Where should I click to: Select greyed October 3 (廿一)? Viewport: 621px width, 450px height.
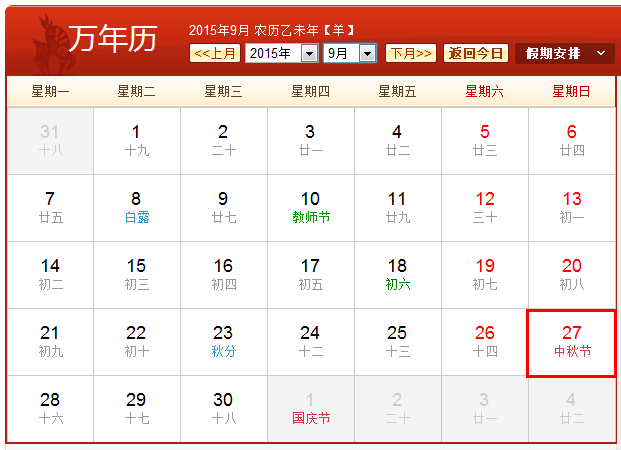click(485, 408)
